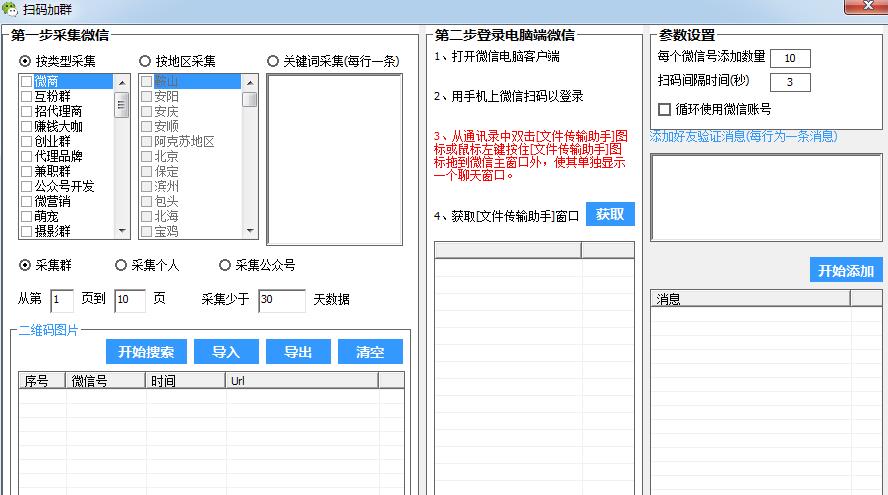Click the 时间 column header
This screenshot has height=495, width=888.
point(186,381)
